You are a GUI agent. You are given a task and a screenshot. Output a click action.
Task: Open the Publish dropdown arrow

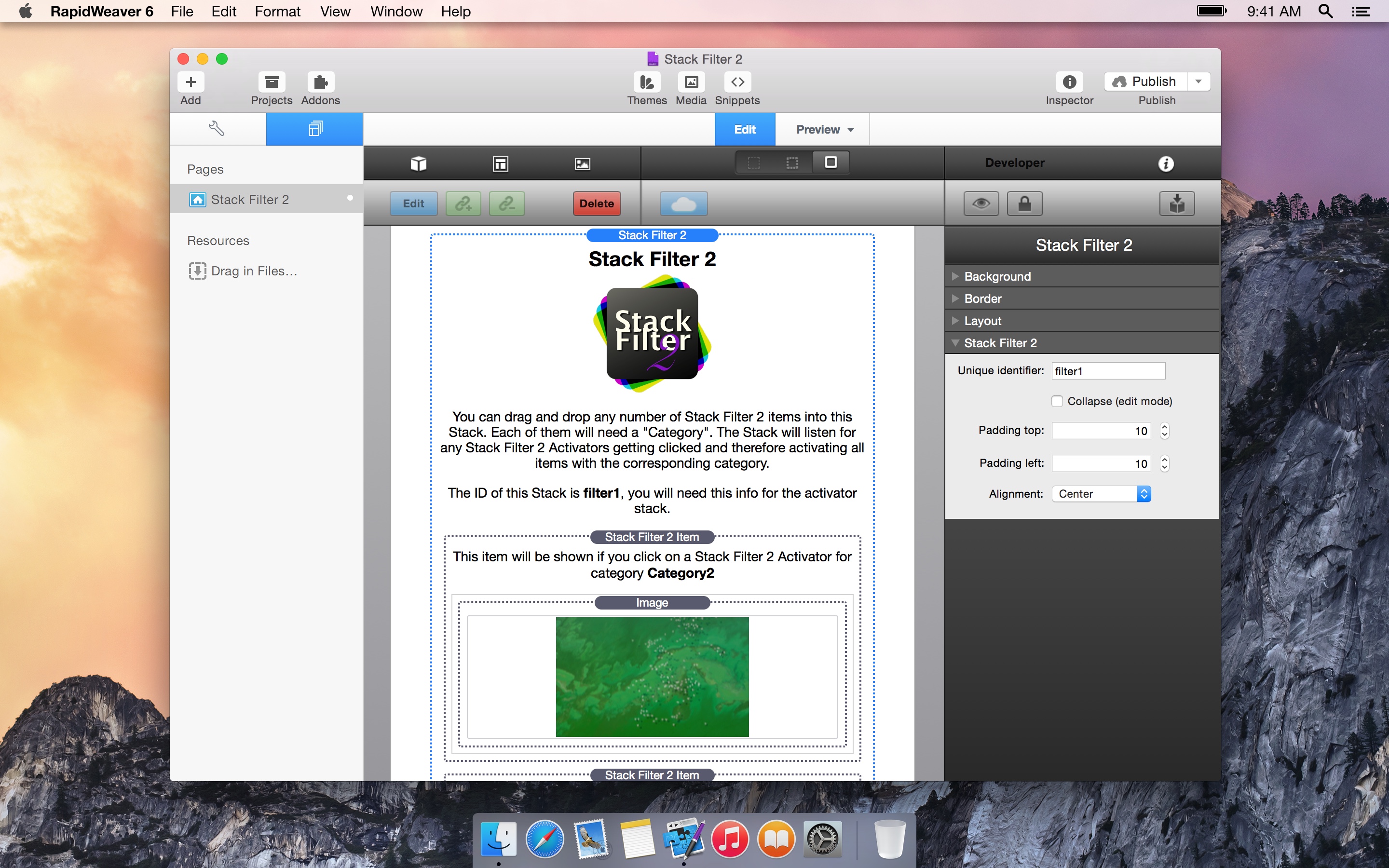click(x=1198, y=81)
